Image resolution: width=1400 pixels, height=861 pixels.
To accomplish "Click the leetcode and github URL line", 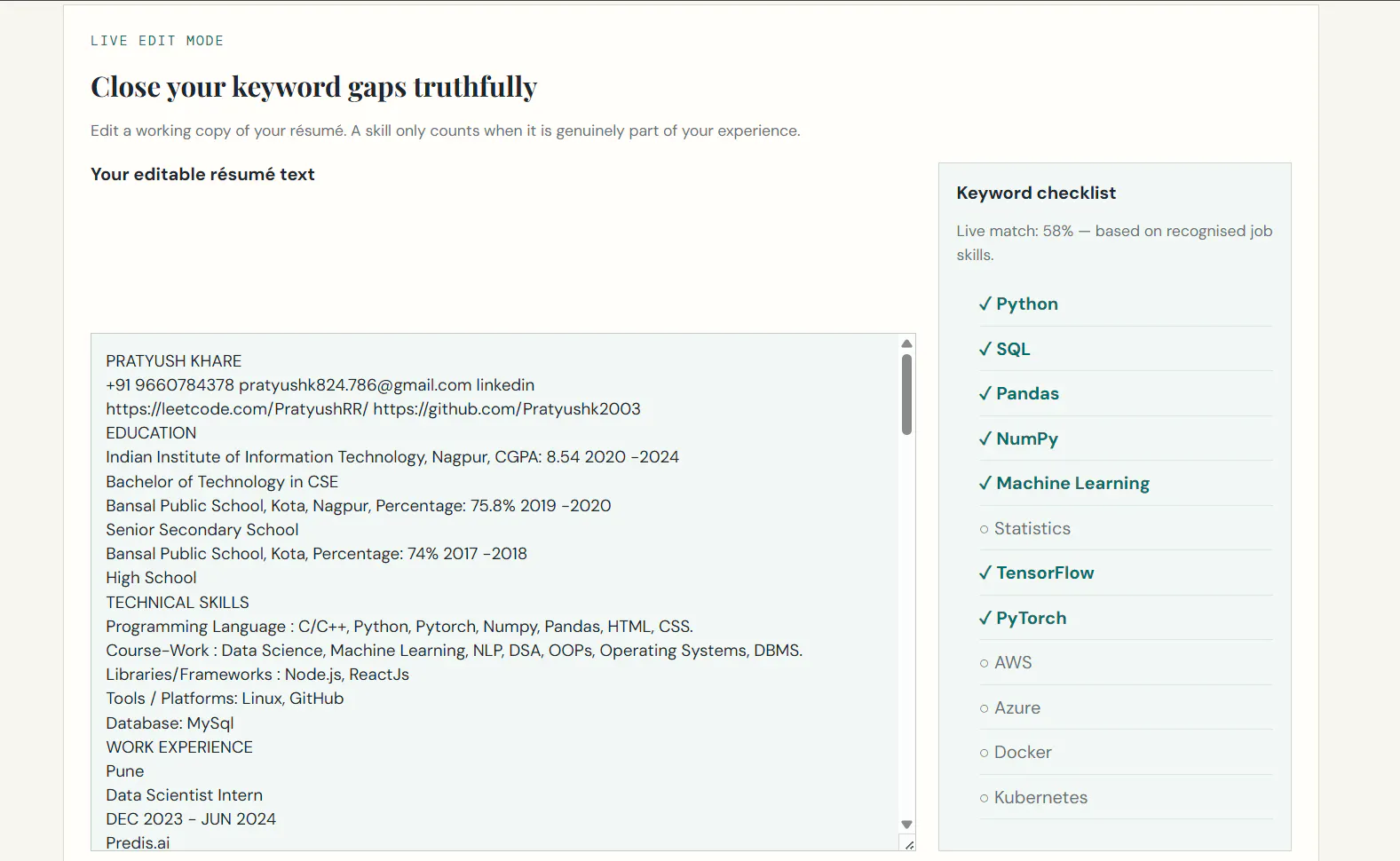I will pos(373,409).
